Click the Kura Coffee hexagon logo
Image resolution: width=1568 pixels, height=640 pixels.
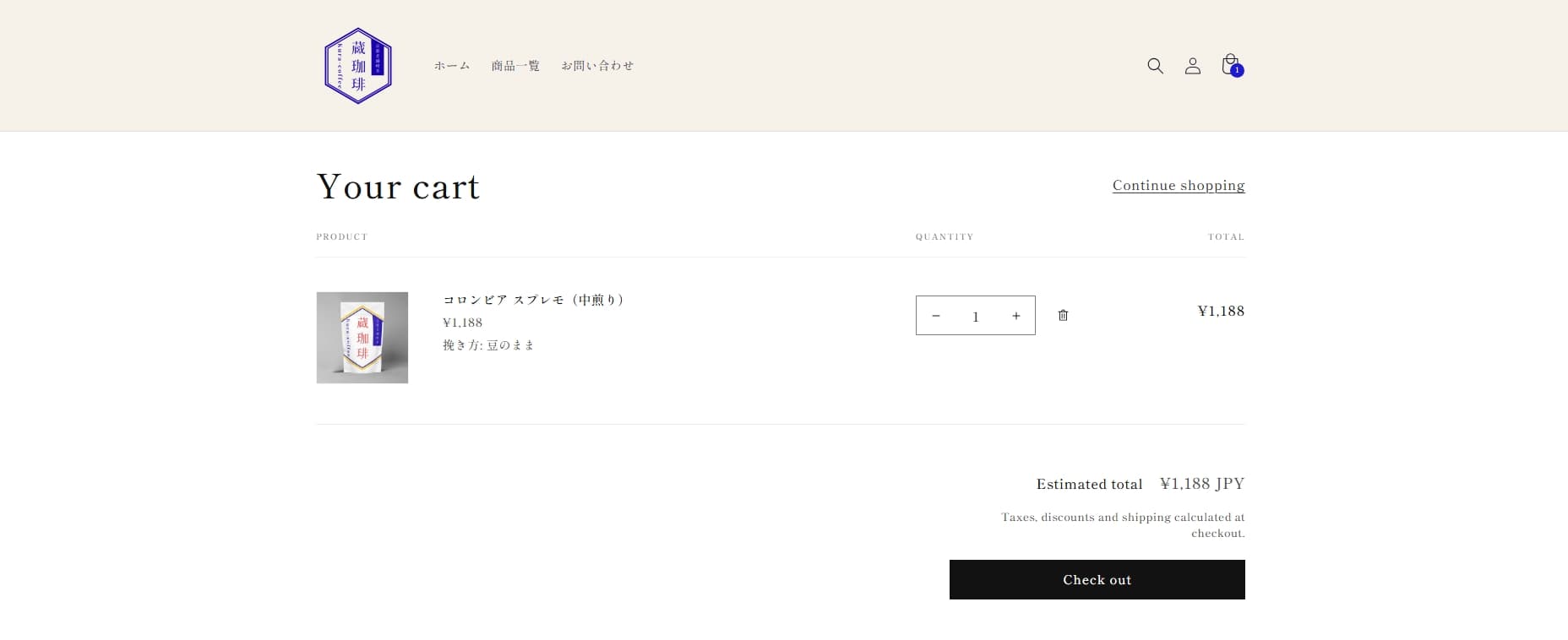pos(358,66)
